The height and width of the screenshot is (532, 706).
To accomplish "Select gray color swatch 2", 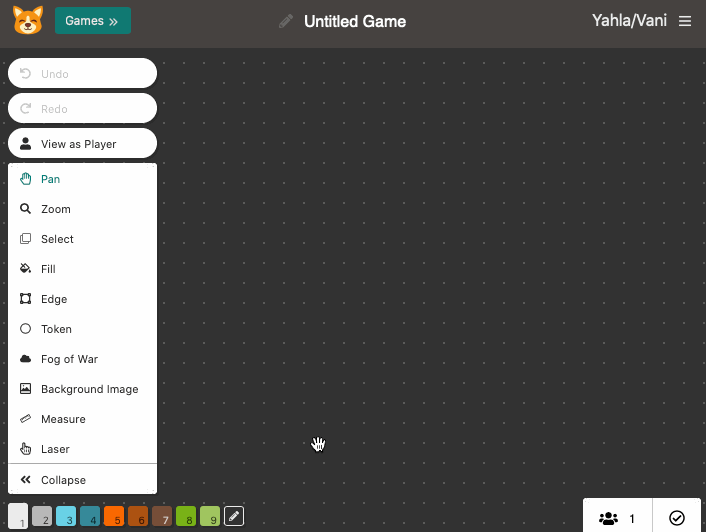I will (42, 516).
